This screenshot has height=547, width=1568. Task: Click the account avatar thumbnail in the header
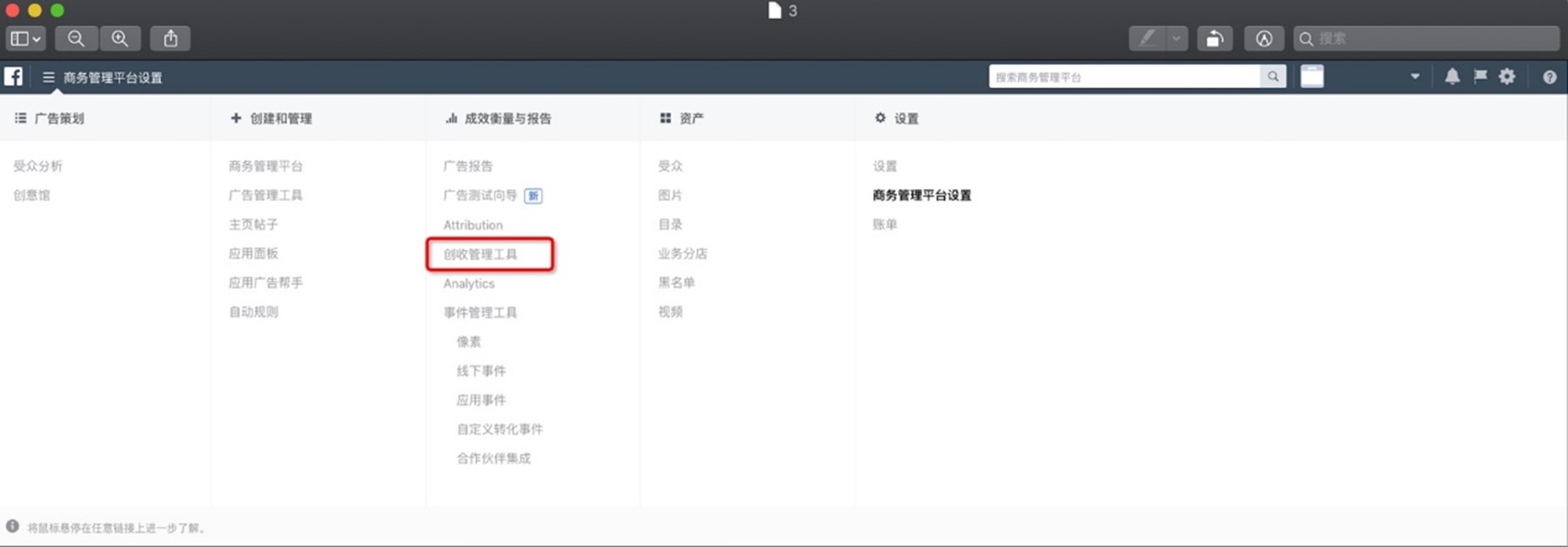1312,76
